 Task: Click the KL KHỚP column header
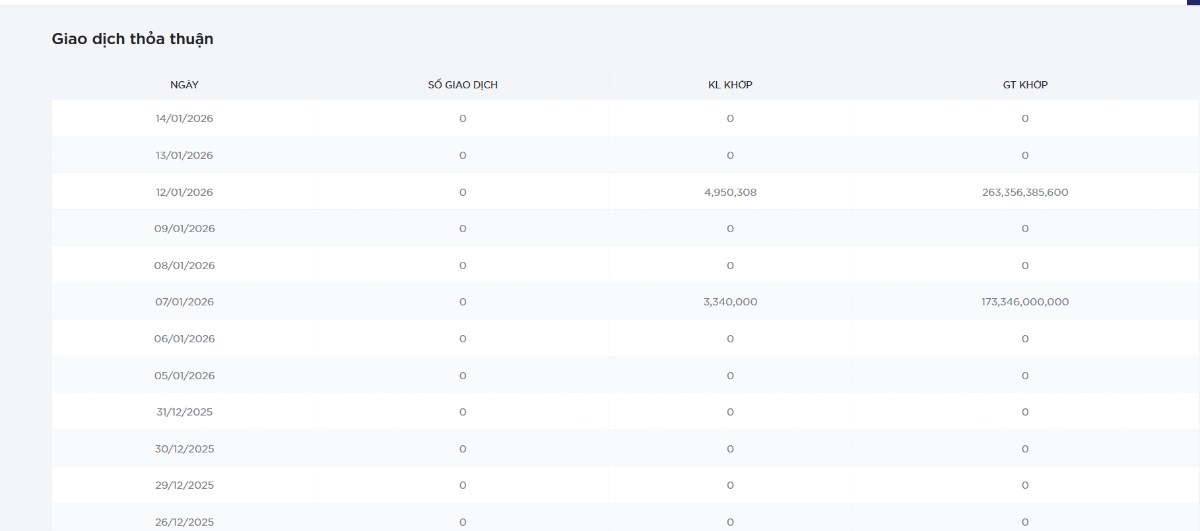tap(730, 85)
